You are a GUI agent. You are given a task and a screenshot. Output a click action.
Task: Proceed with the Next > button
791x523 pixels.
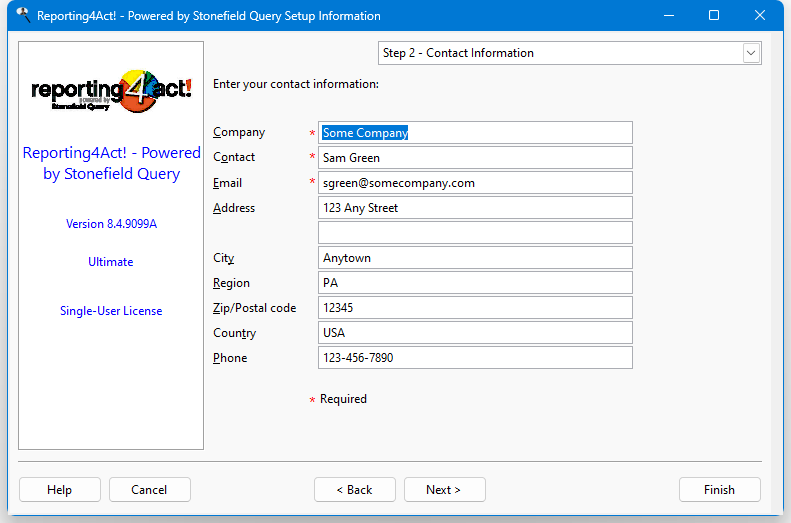(444, 490)
